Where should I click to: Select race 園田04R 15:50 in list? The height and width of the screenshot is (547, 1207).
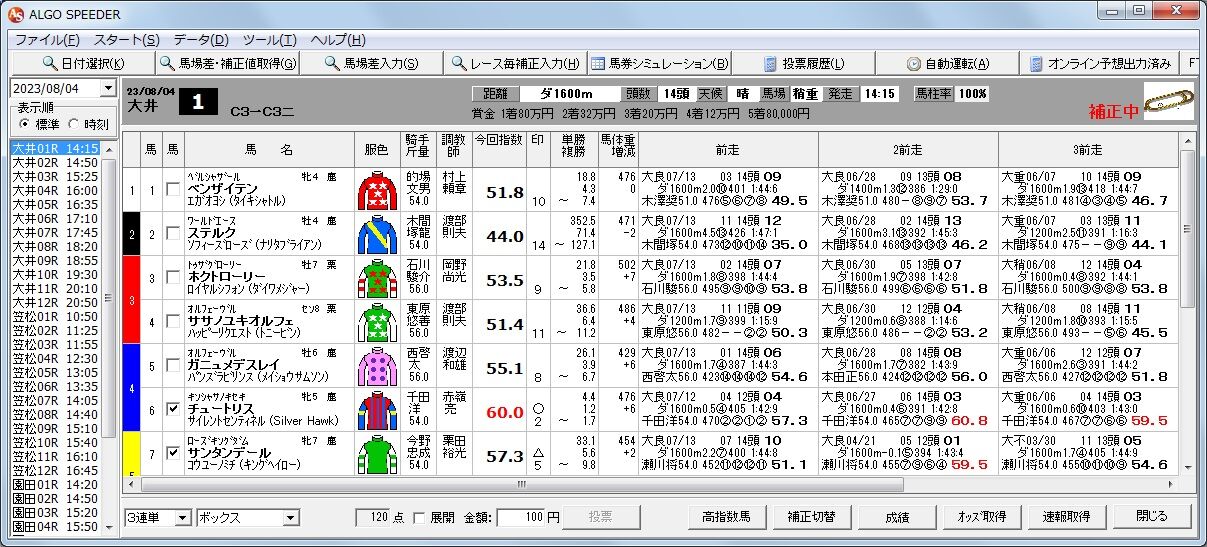(x=55, y=526)
